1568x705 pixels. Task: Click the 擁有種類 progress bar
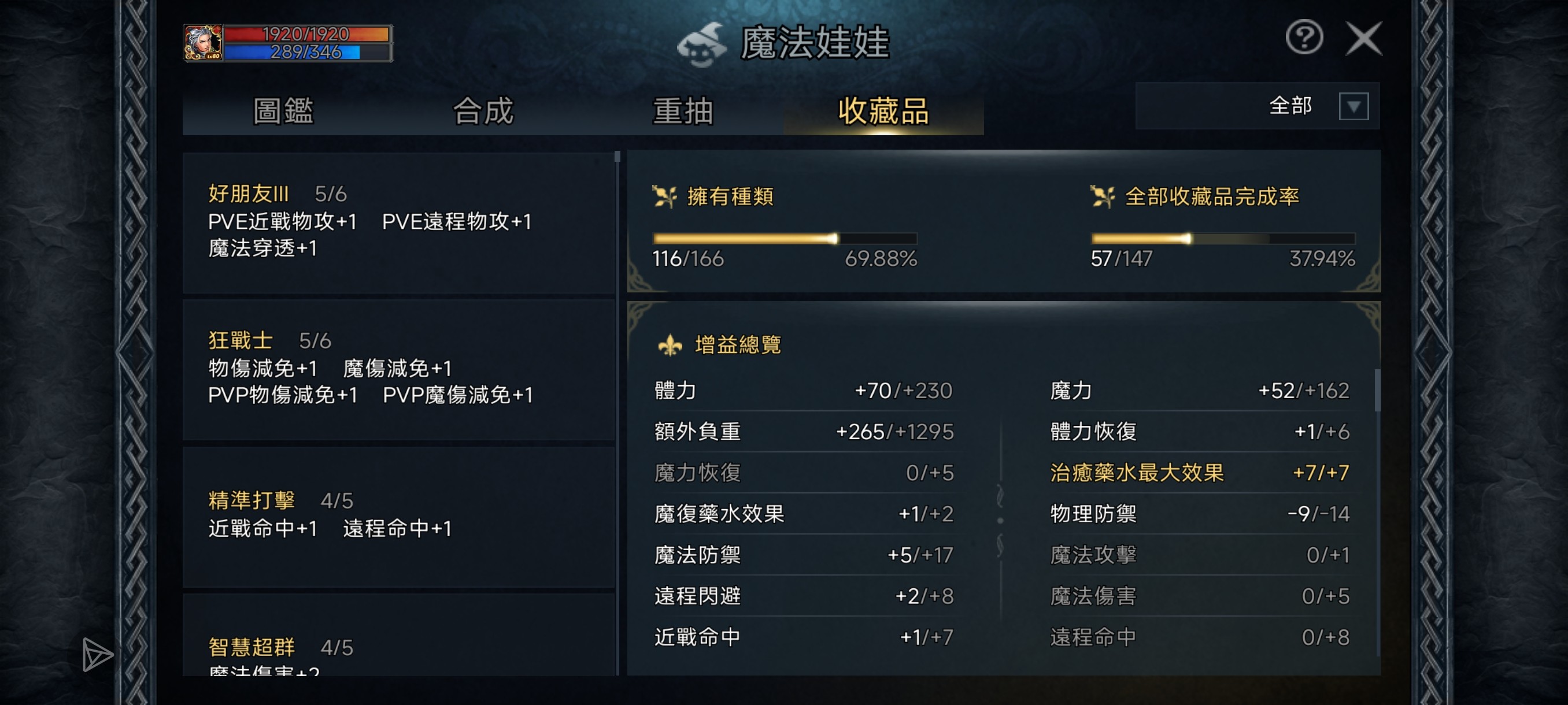point(785,239)
